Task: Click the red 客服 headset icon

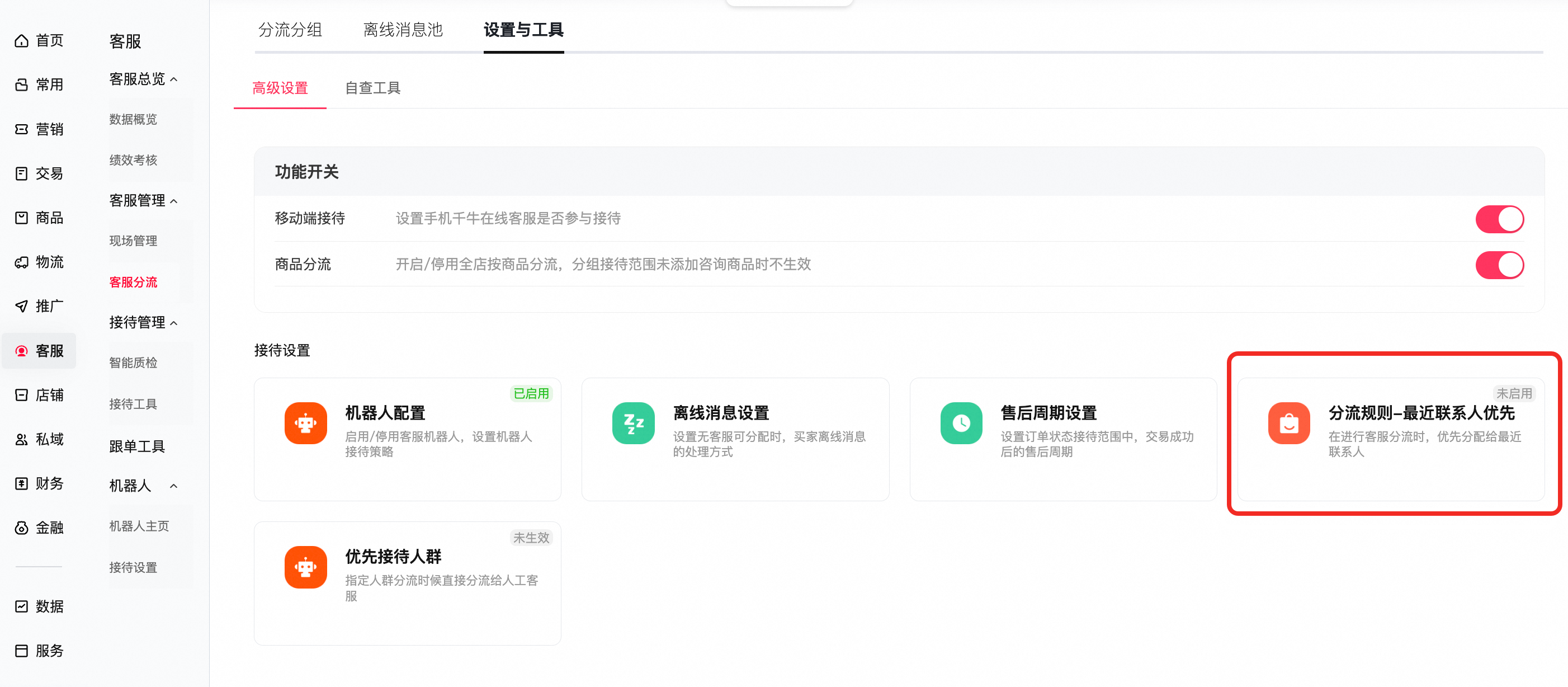Action: coord(21,351)
